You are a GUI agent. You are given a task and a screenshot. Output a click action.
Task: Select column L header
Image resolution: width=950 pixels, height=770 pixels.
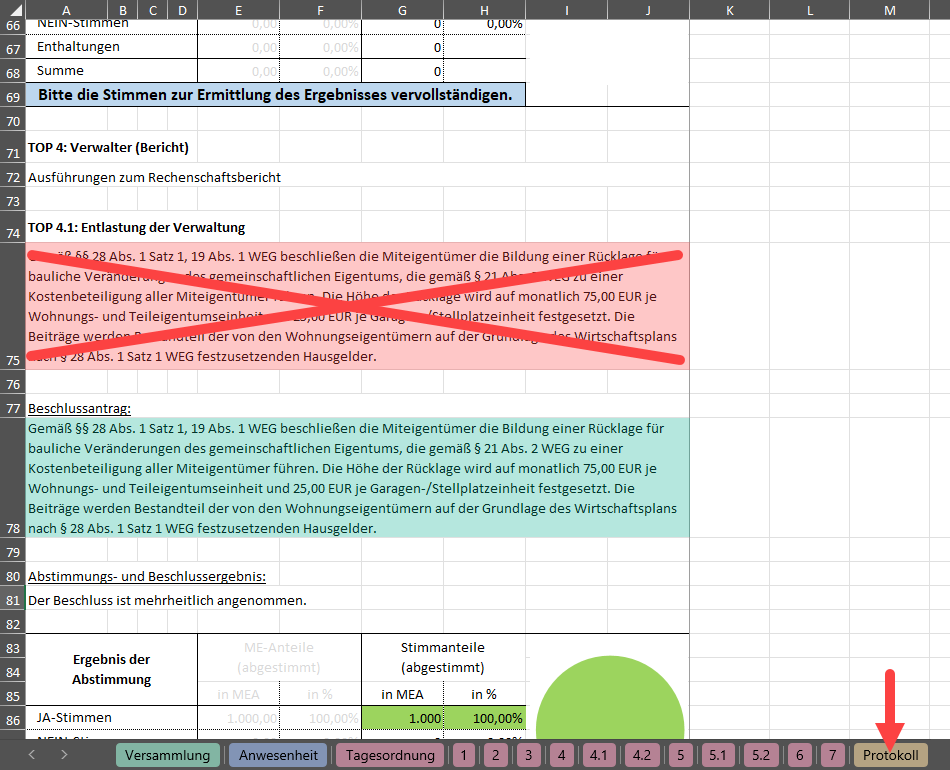click(810, 10)
